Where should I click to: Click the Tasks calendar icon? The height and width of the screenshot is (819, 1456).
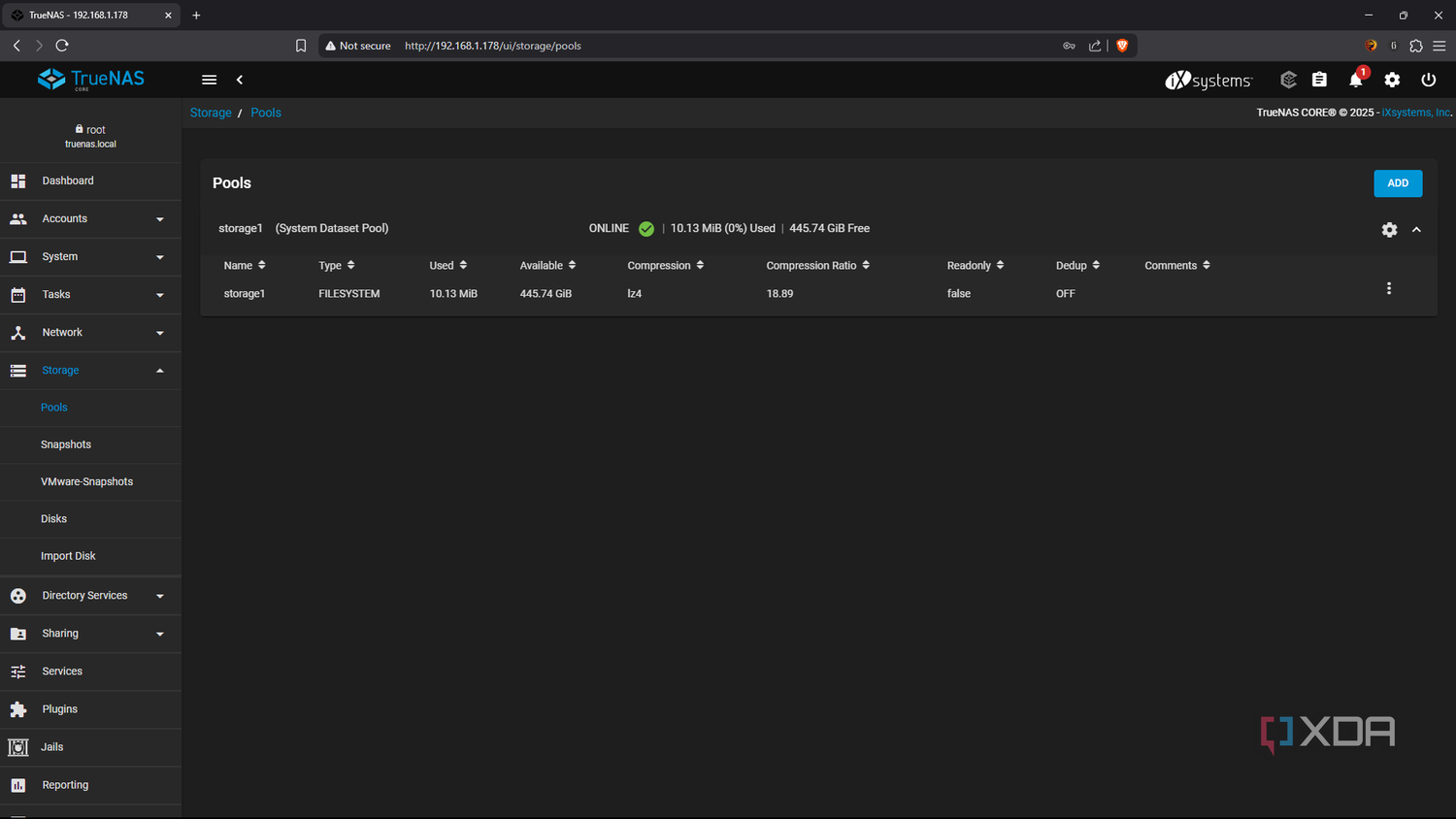[17, 295]
